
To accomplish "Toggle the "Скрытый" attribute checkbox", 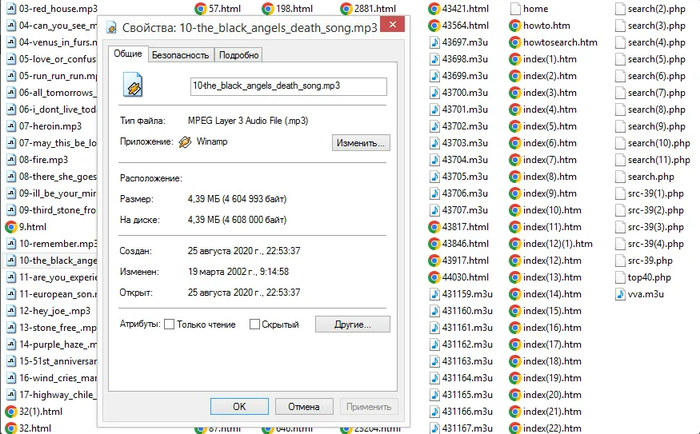I will click(255, 324).
